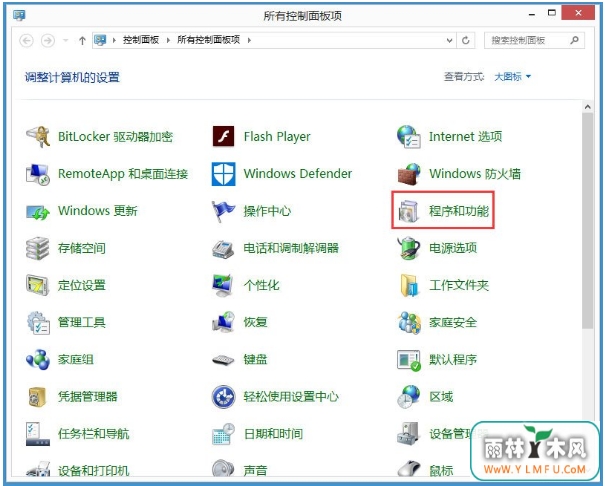Open the 凭据管理器 safe icon
605x486 pixels.
pyautogui.click(x=37, y=397)
